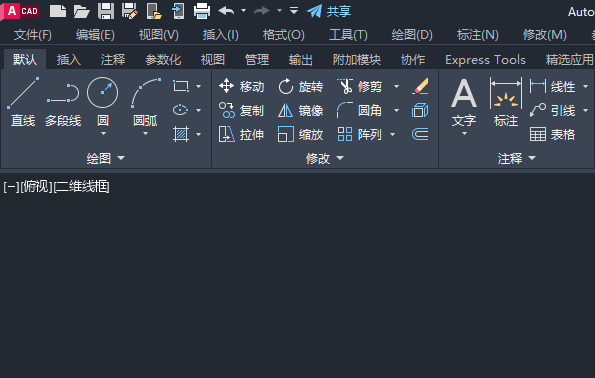This screenshot has width=595, height=378.
Task: Open the undo history dropdown arrow
Action: tap(244, 11)
